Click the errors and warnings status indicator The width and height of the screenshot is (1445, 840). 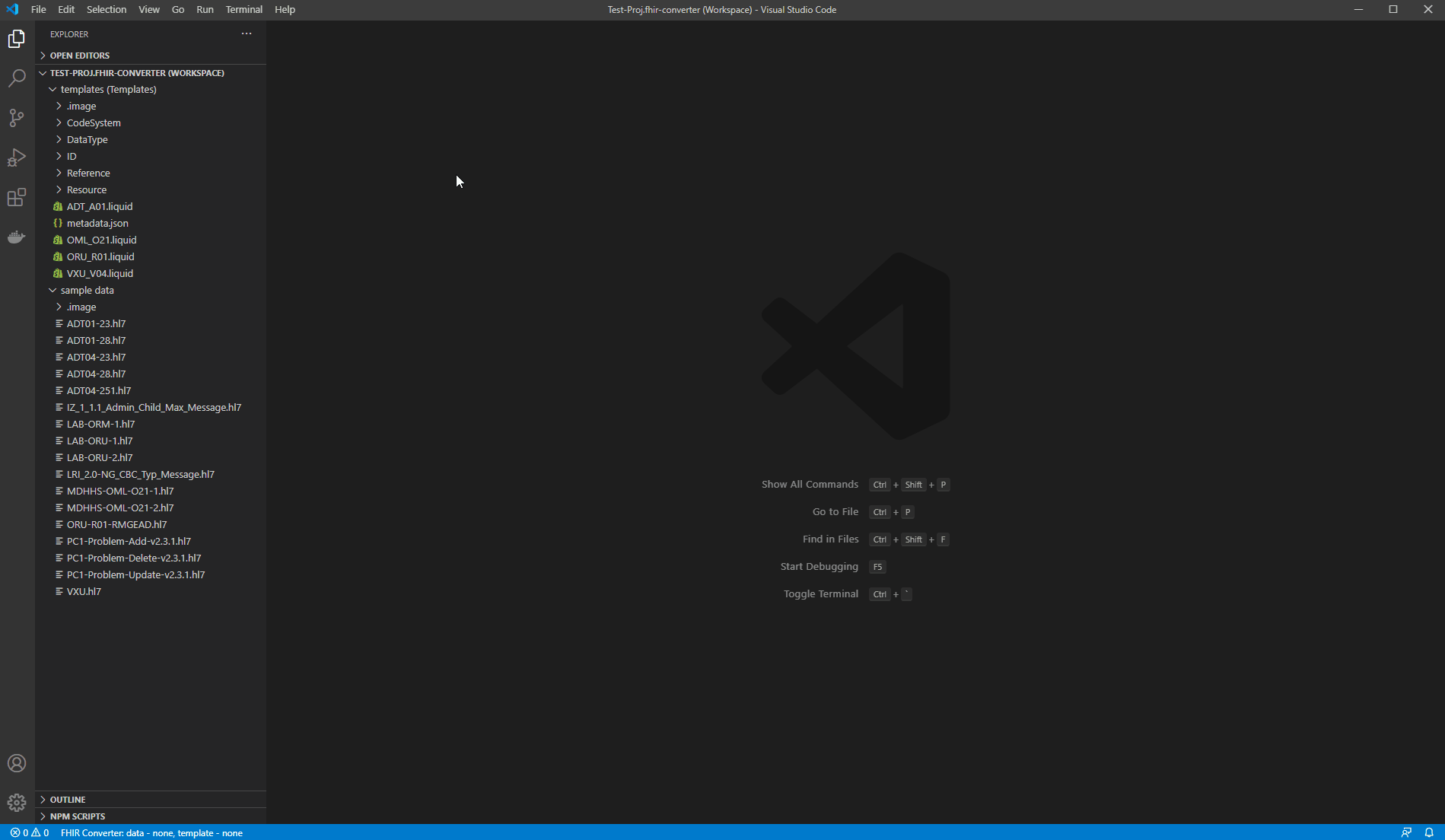tap(30, 832)
